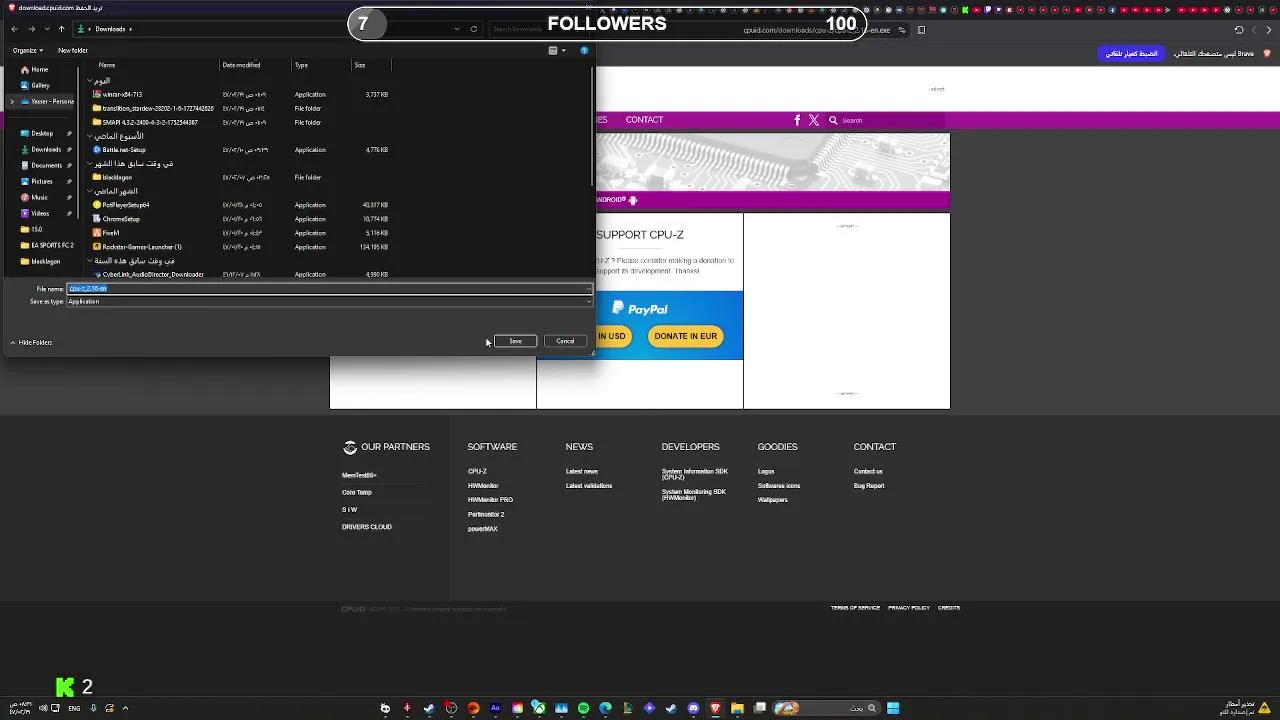1280x720 pixels.
Task: Click DONATE IN EUR button
Action: point(685,336)
